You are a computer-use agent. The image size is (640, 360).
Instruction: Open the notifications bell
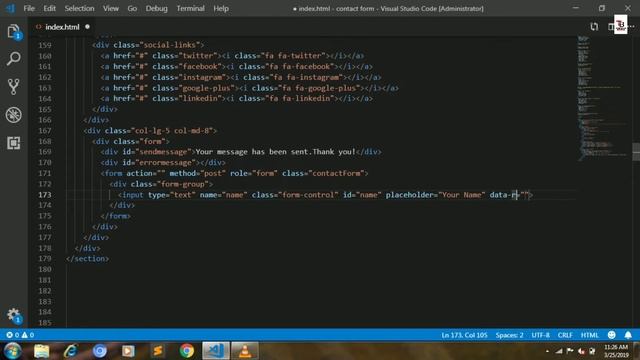point(628,335)
